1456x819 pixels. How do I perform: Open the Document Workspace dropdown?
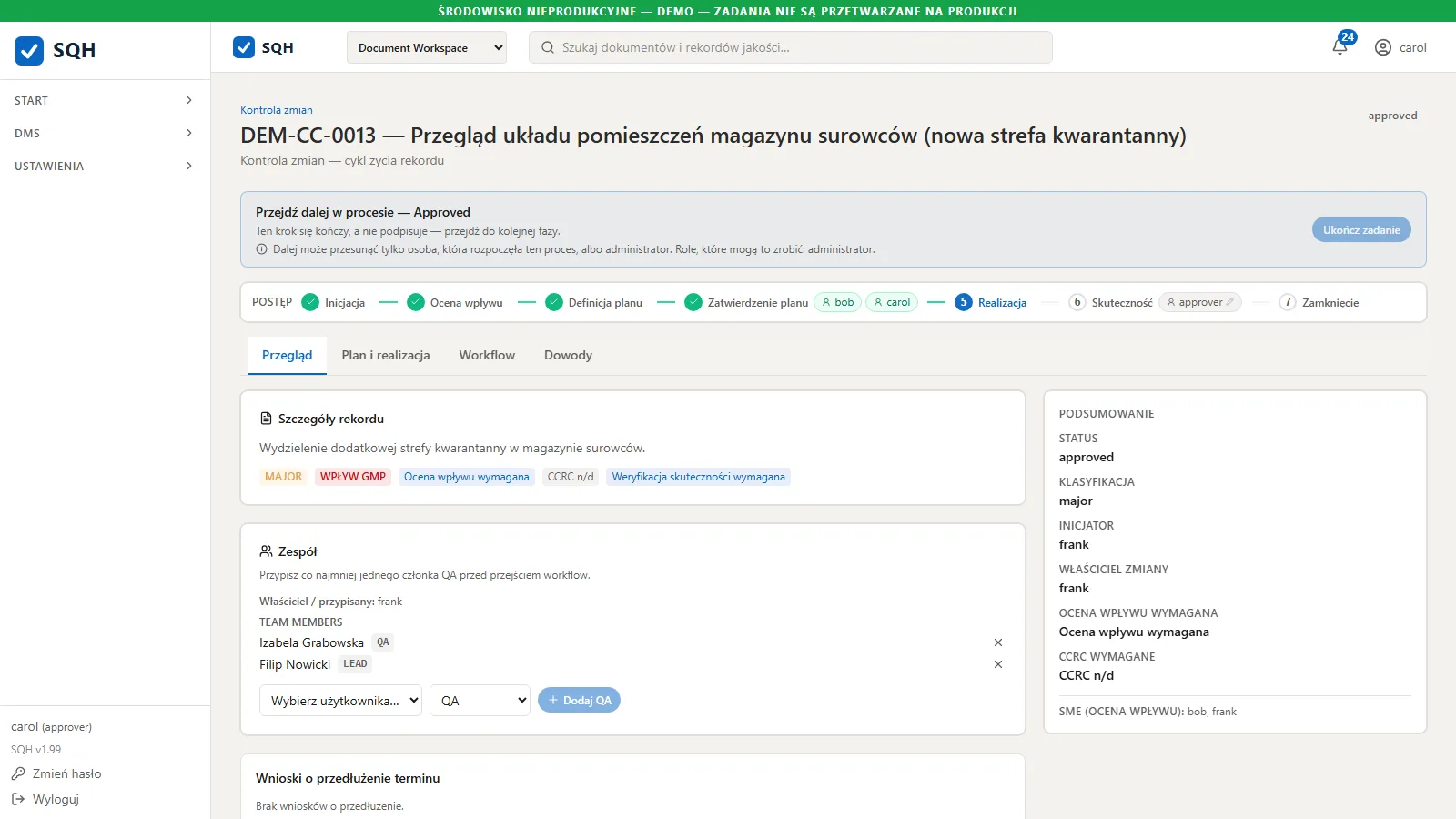tap(427, 47)
